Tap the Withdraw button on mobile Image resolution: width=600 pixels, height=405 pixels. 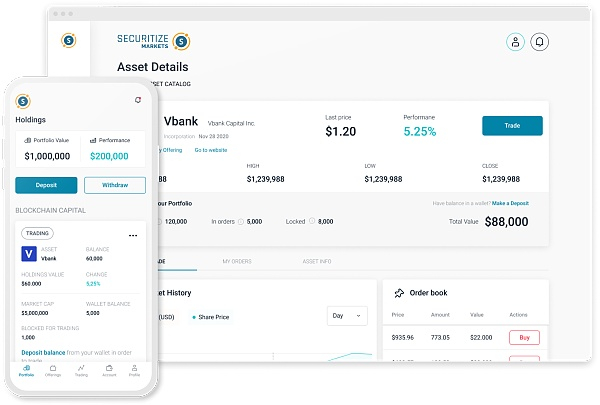tap(115, 185)
